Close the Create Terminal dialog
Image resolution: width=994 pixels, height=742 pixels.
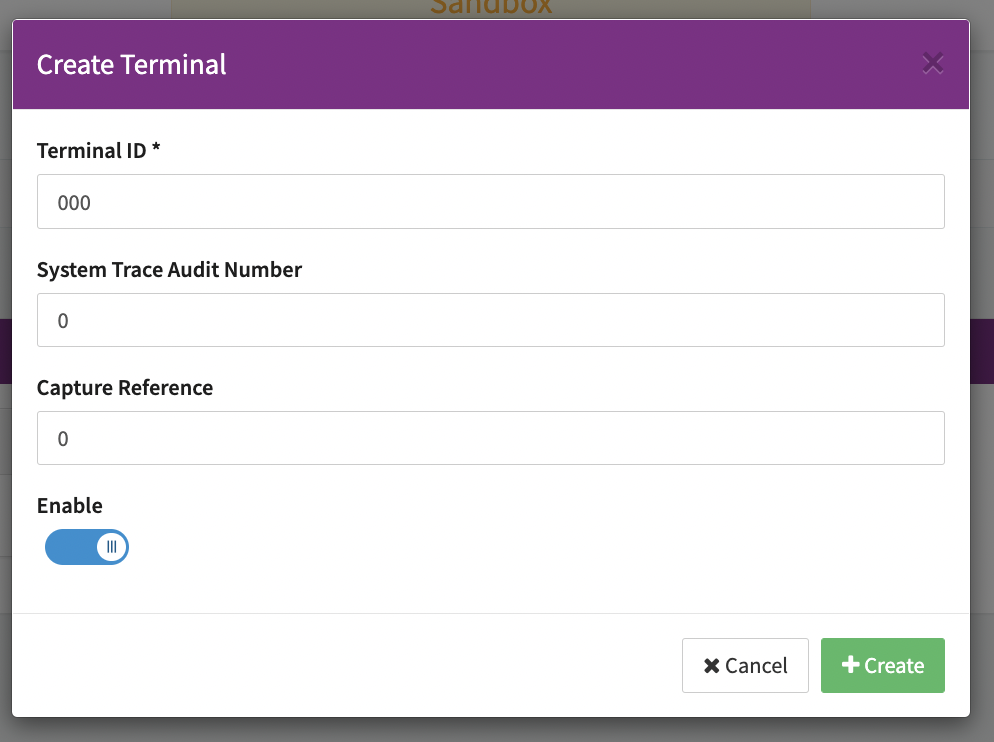pyautogui.click(x=932, y=64)
